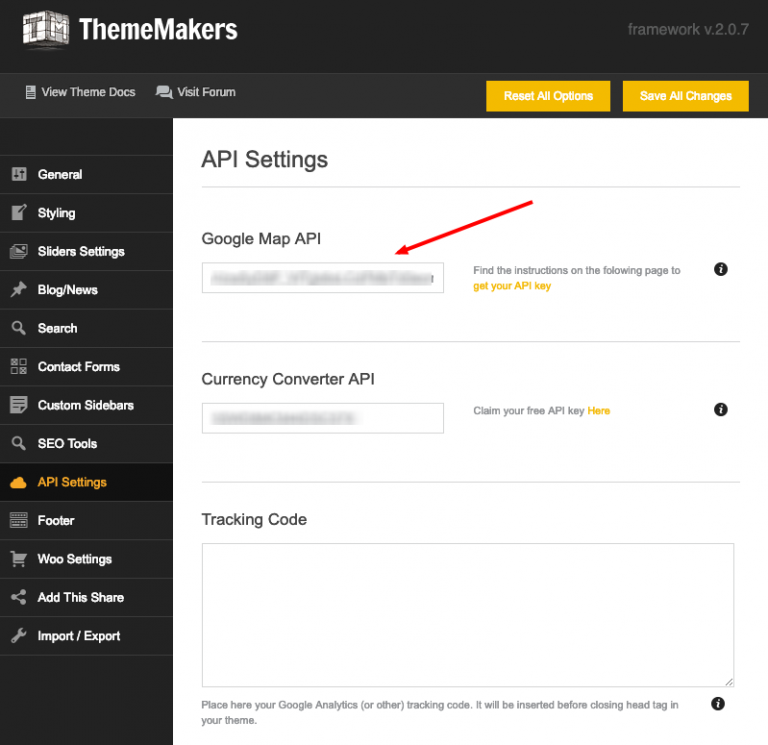Click the Contact Forms grid icon
The width and height of the screenshot is (768, 745).
pyautogui.click(x=19, y=366)
